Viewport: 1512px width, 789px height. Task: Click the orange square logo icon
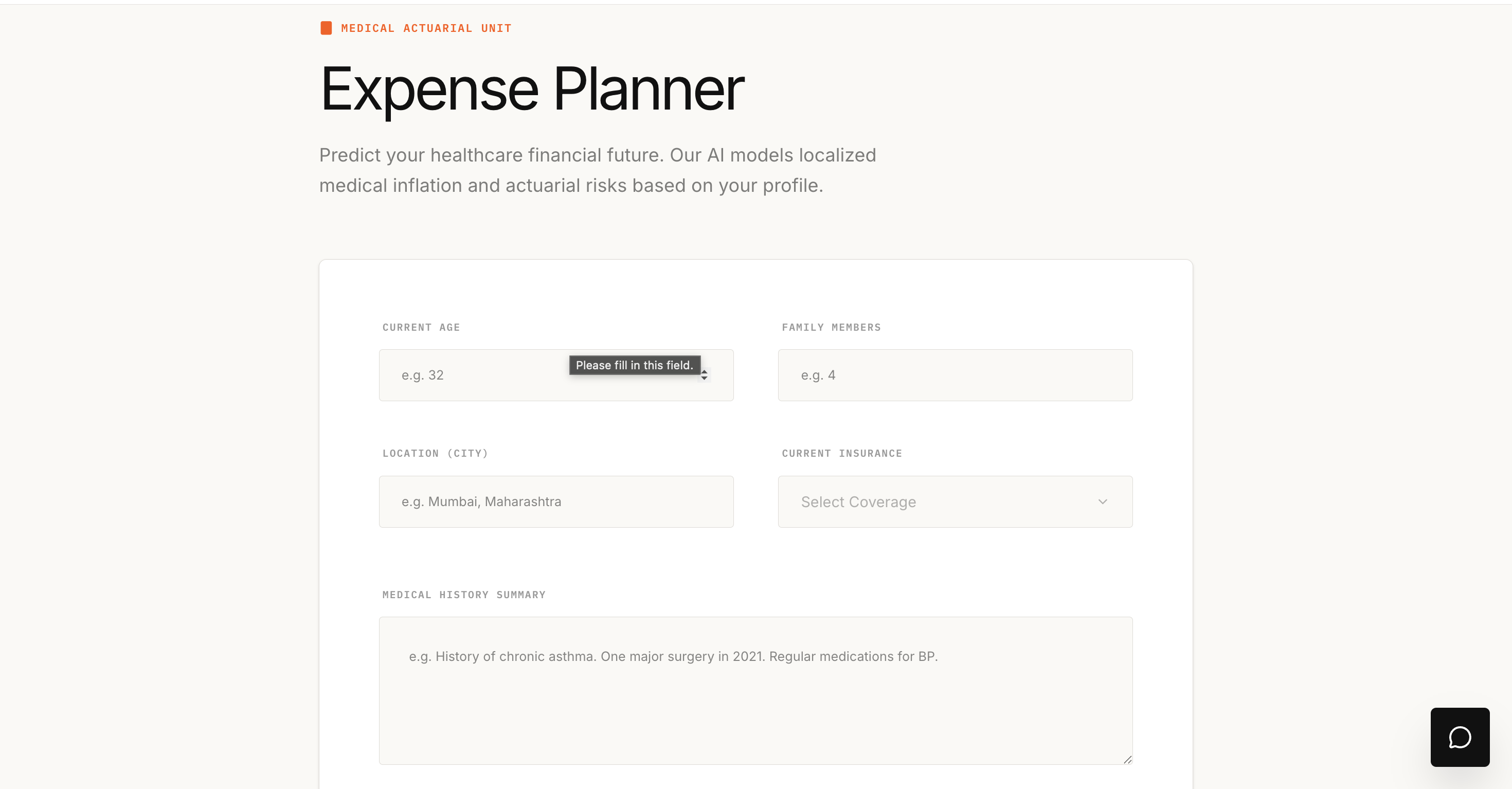coord(326,28)
